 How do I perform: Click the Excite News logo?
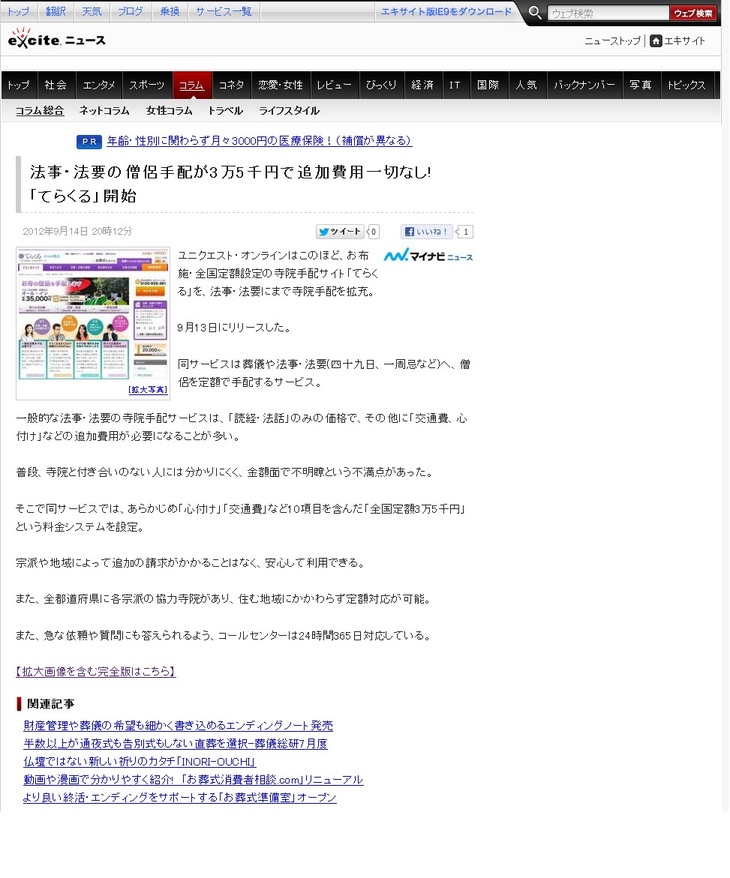[57, 41]
